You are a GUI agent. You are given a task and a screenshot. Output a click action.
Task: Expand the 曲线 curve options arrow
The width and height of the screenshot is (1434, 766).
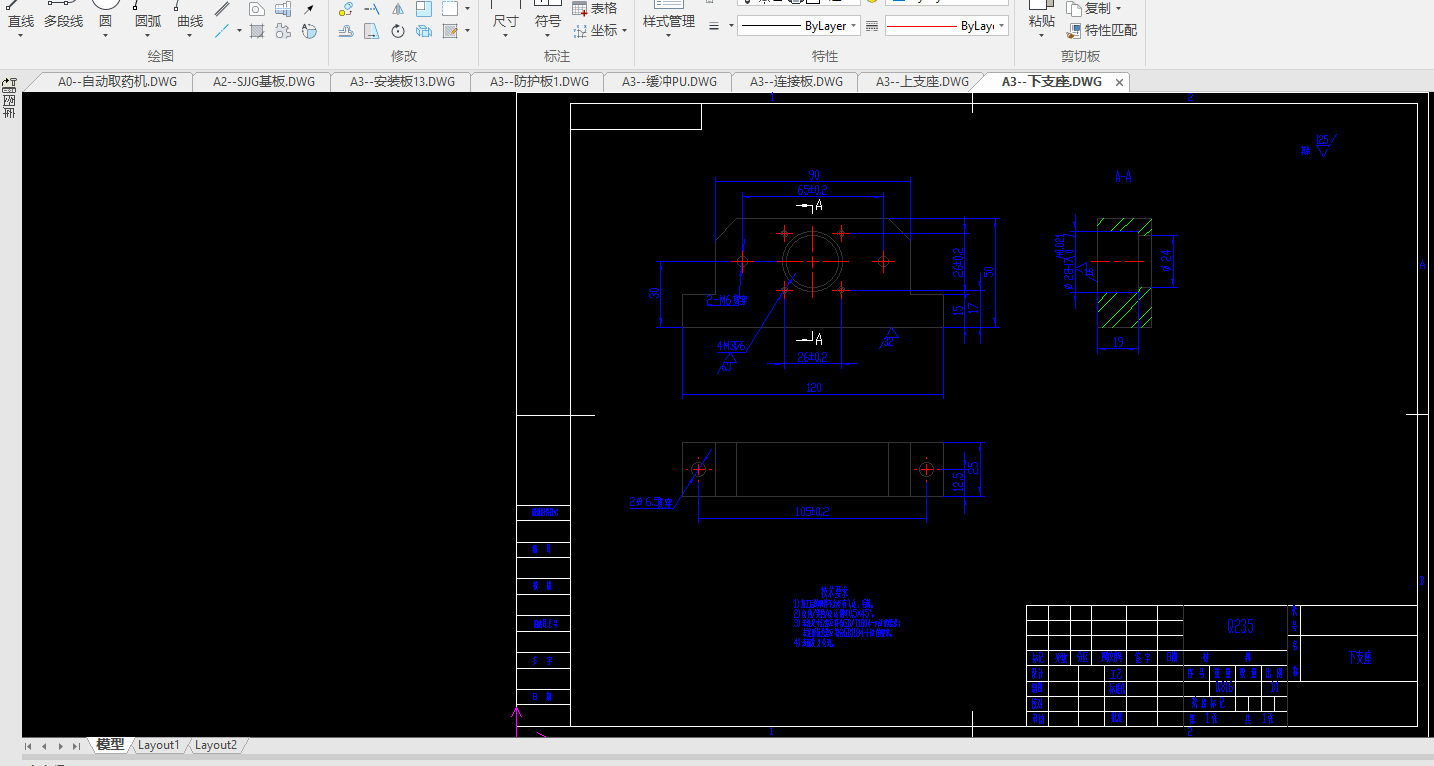click(x=190, y=36)
